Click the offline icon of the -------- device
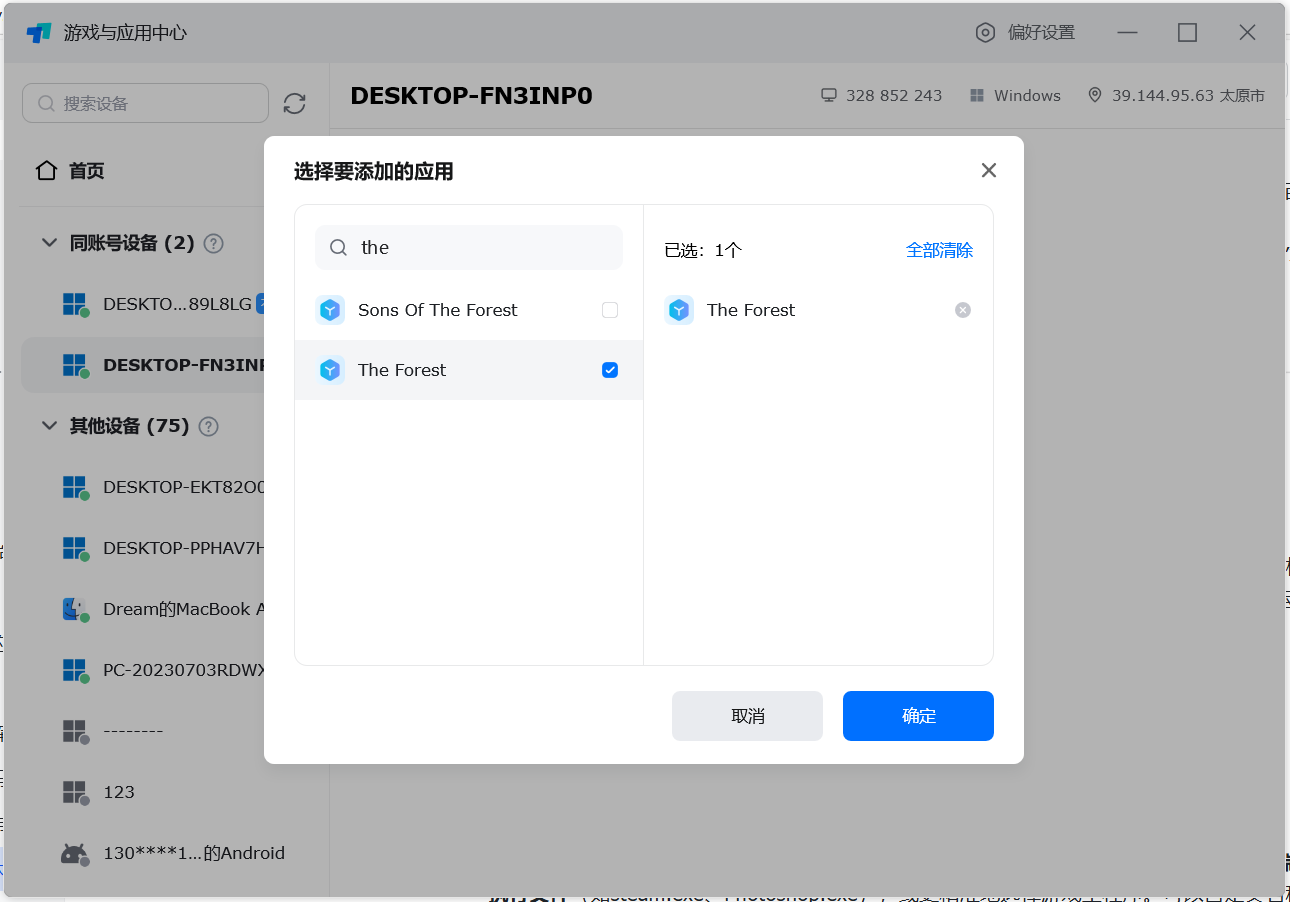1290x902 pixels. pyautogui.click(x=75, y=732)
